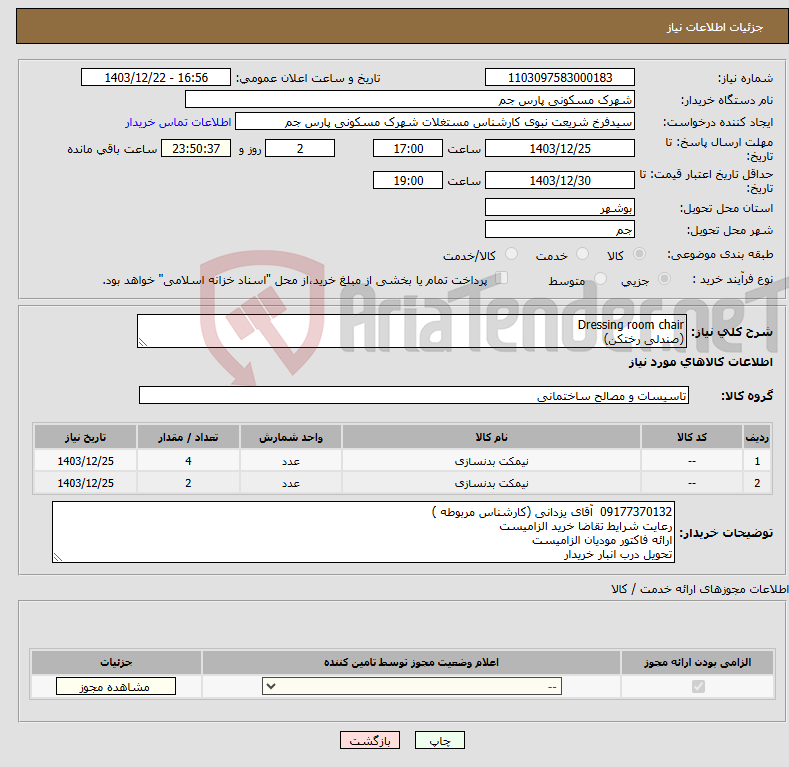The width and height of the screenshot is (789, 767).
Task: Click the need number field 1103097583000183
Action: [560, 78]
